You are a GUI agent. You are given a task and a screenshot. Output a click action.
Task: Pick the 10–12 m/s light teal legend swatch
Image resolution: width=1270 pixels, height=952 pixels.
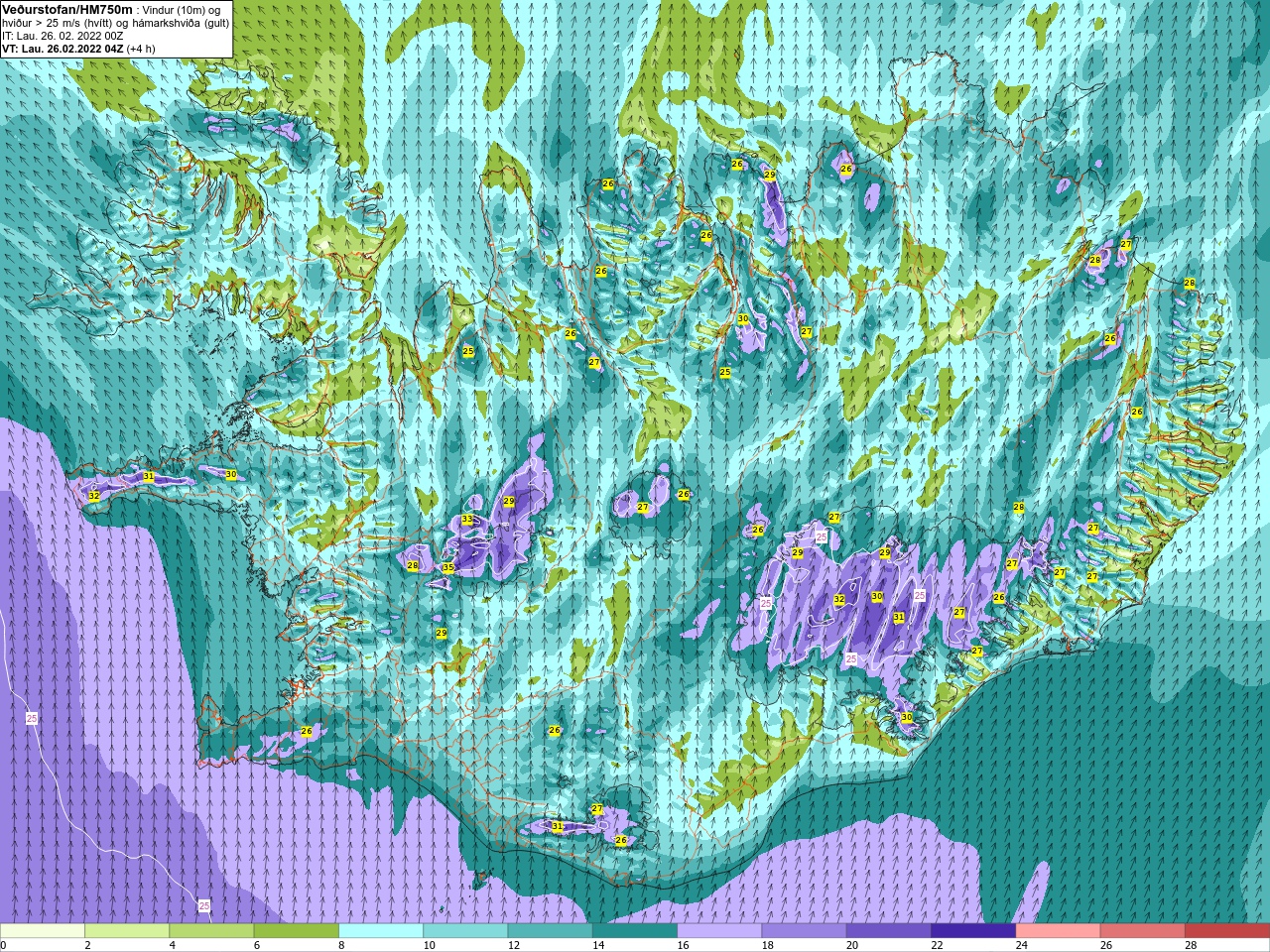click(x=465, y=931)
